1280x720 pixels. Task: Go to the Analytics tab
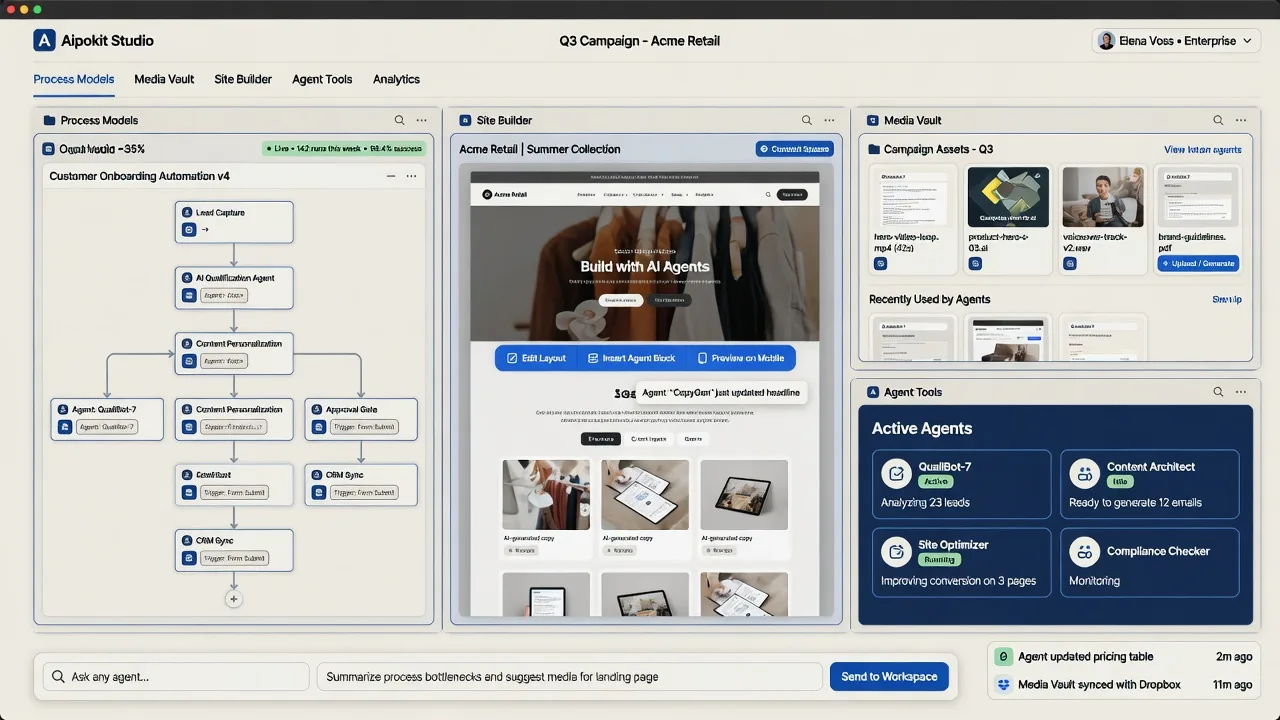(x=396, y=79)
